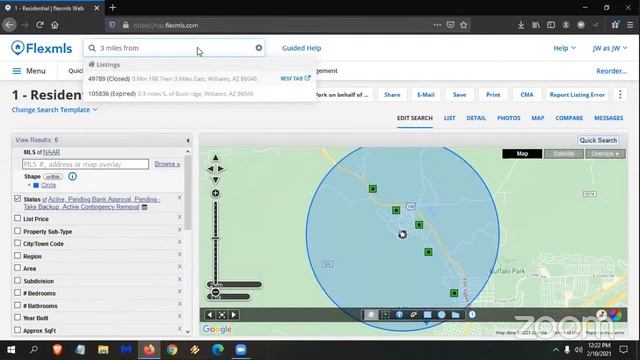Switch to the DETAIL tab
This screenshot has width=640, height=360.
coord(476,118)
